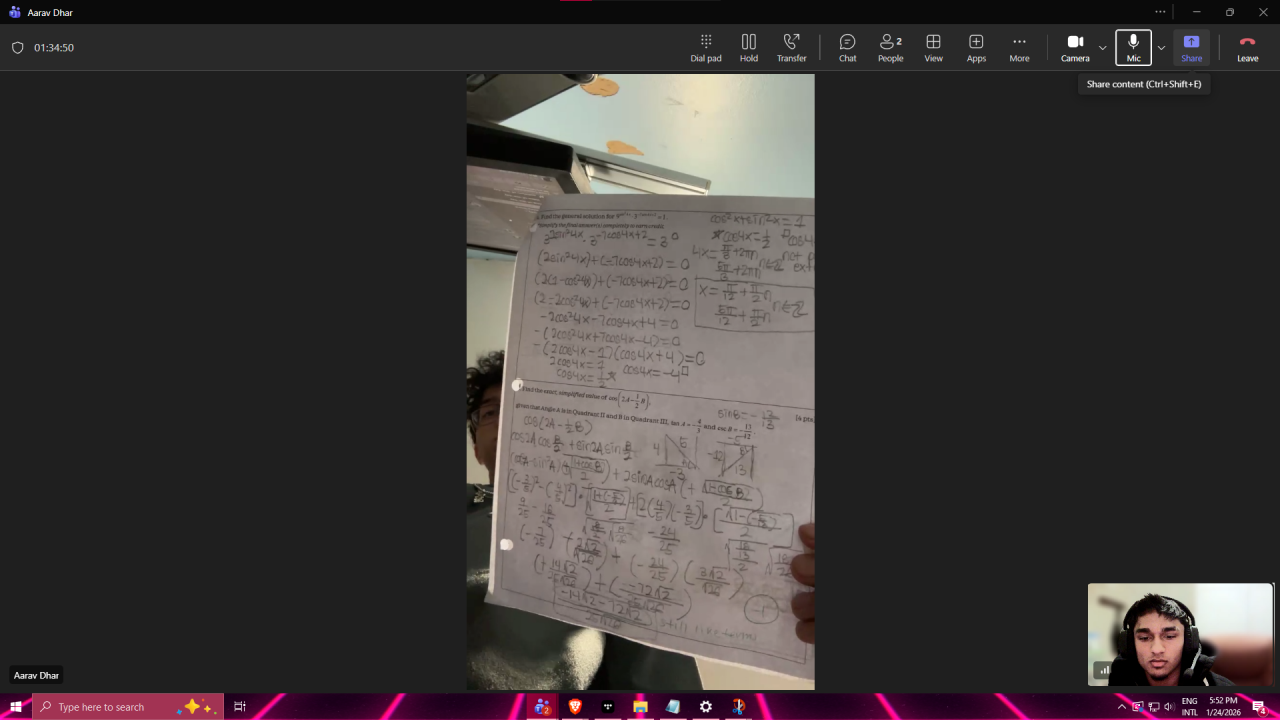Expand microphone options chevron

(x=1161, y=47)
